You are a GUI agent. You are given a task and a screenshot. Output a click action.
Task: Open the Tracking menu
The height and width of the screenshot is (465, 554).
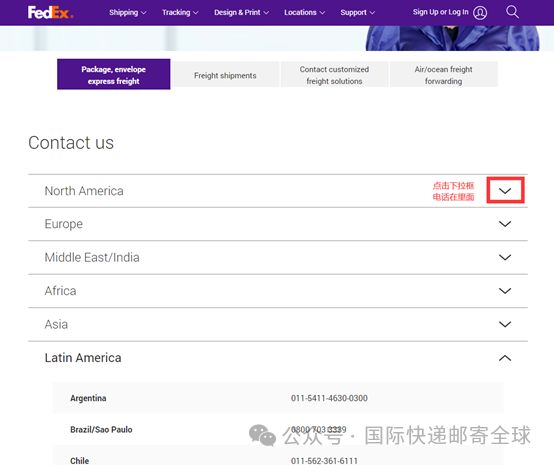click(180, 12)
